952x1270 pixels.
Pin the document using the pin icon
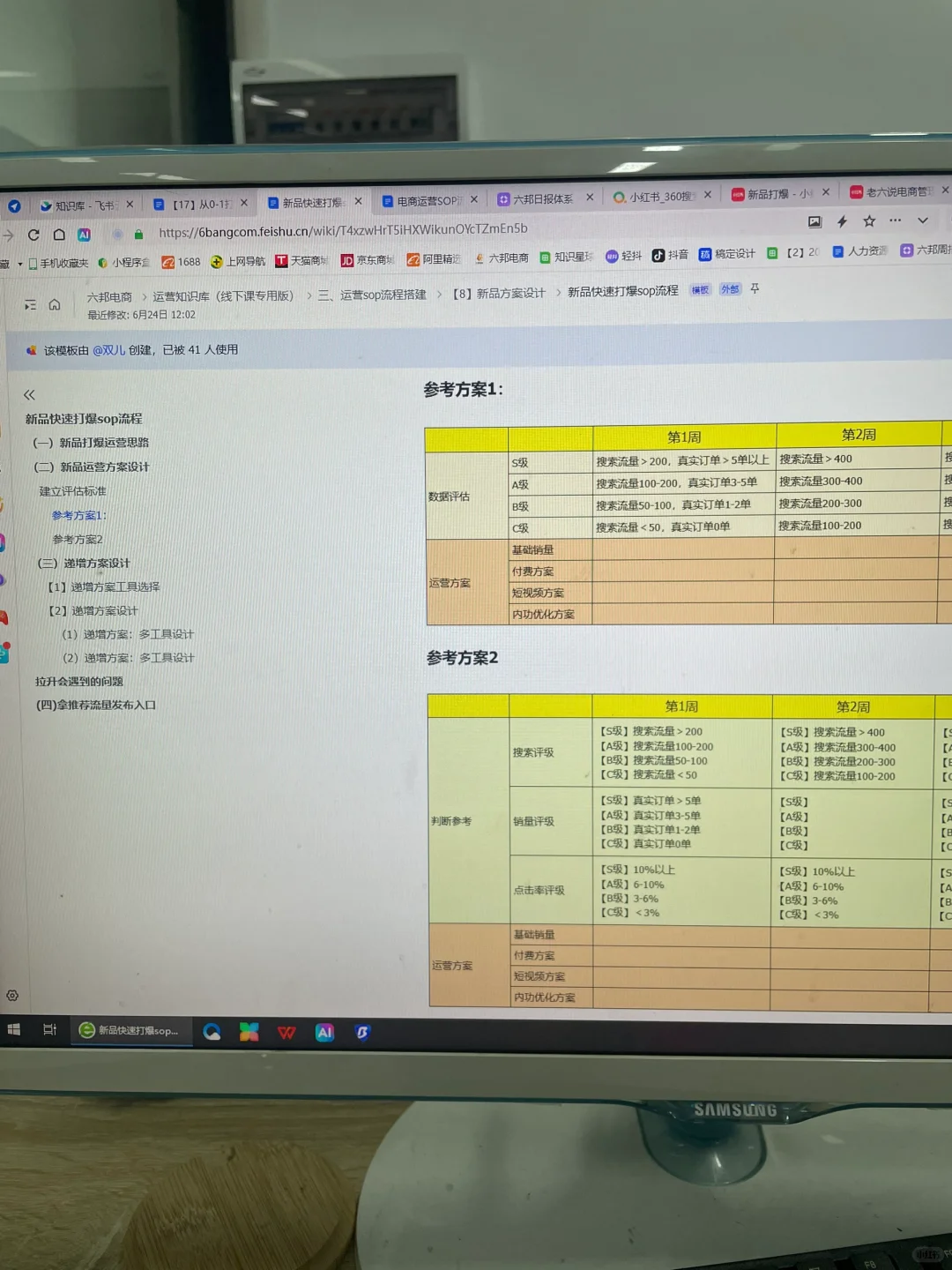(x=755, y=288)
